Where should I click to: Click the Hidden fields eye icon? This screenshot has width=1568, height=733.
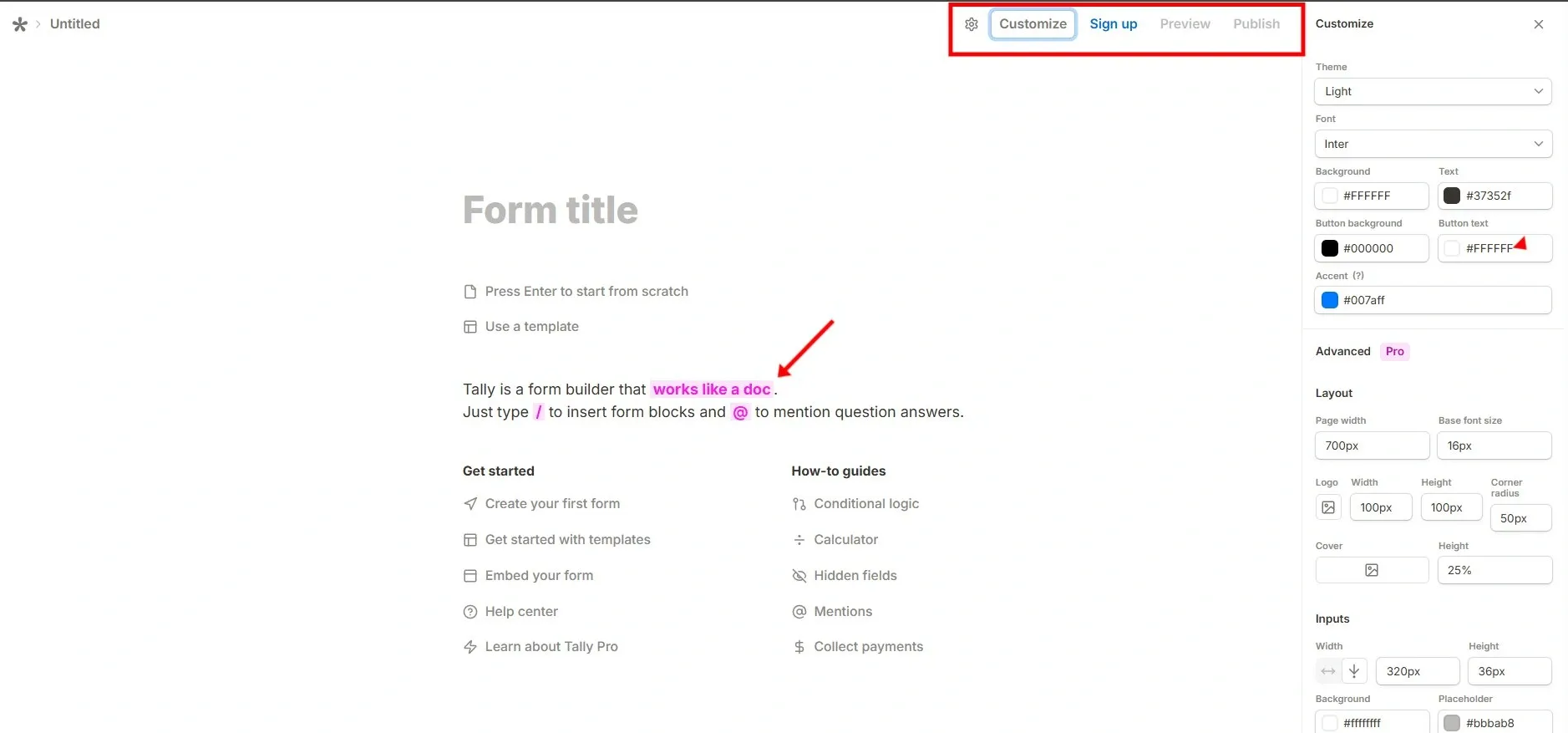coord(799,576)
